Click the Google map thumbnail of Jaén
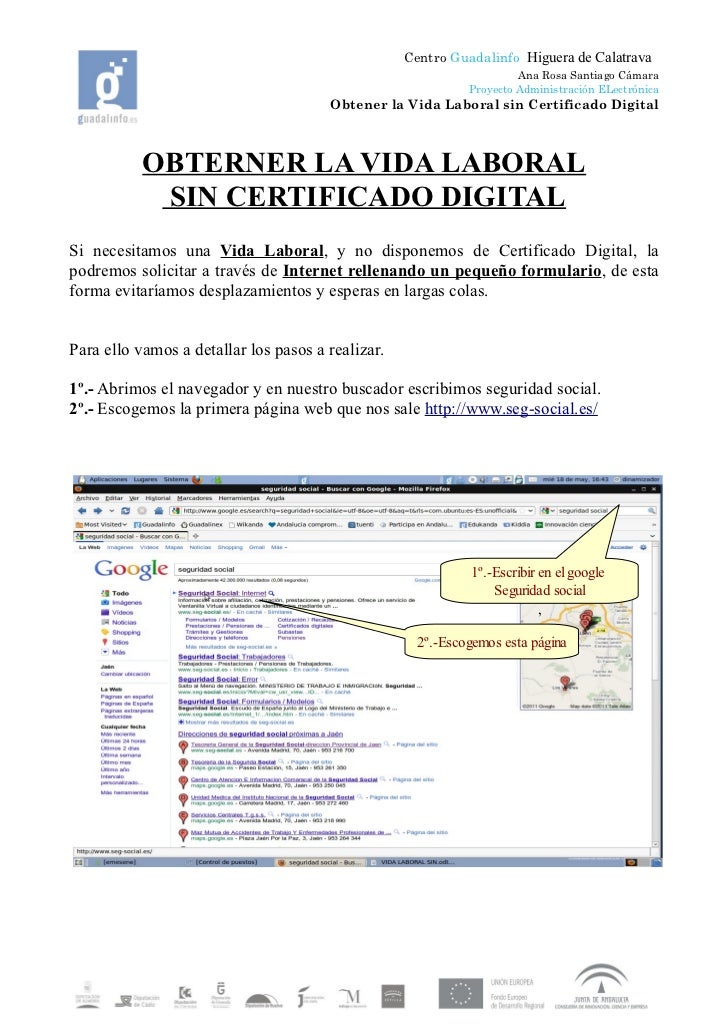This screenshot has width=728, height=1031. 577,656
